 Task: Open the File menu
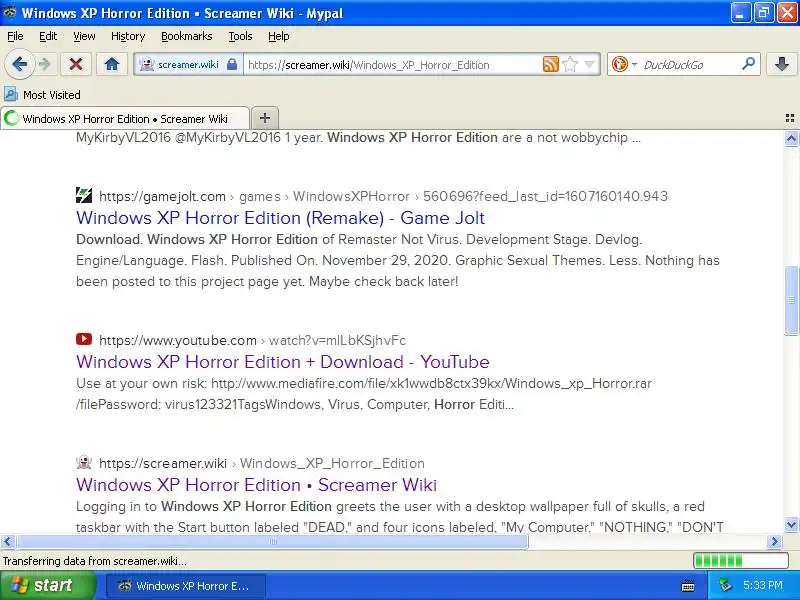15,36
